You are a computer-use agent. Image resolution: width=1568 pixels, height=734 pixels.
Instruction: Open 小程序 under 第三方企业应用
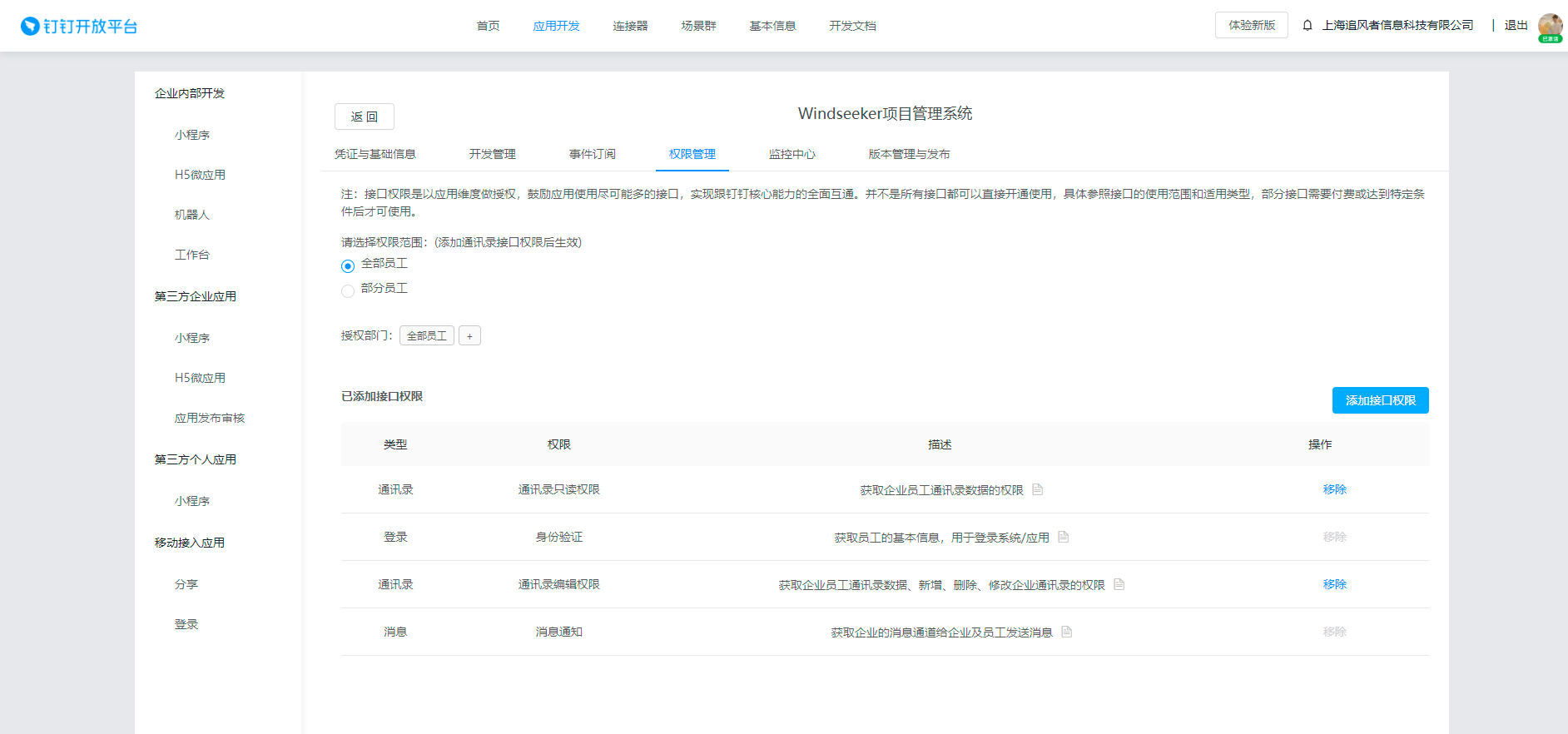coord(192,338)
